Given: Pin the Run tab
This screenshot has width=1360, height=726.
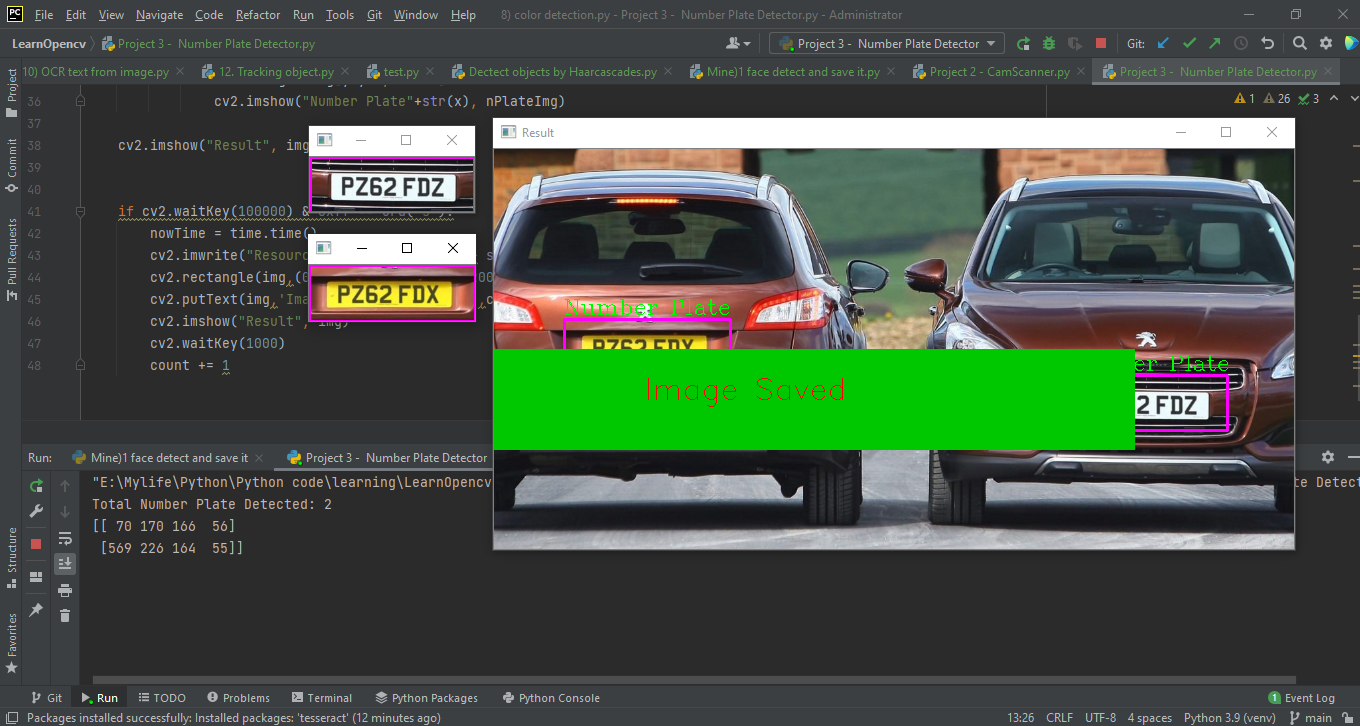Looking at the screenshot, I should click(36, 610).
